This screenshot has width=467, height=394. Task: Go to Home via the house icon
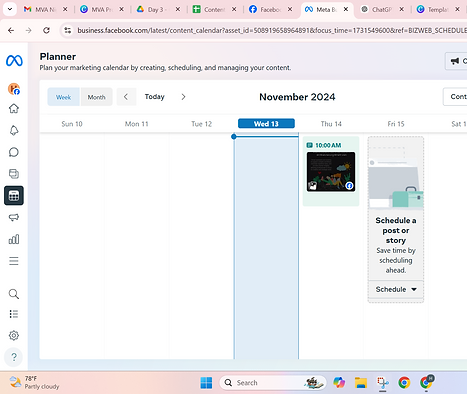(x=14, y=109)
